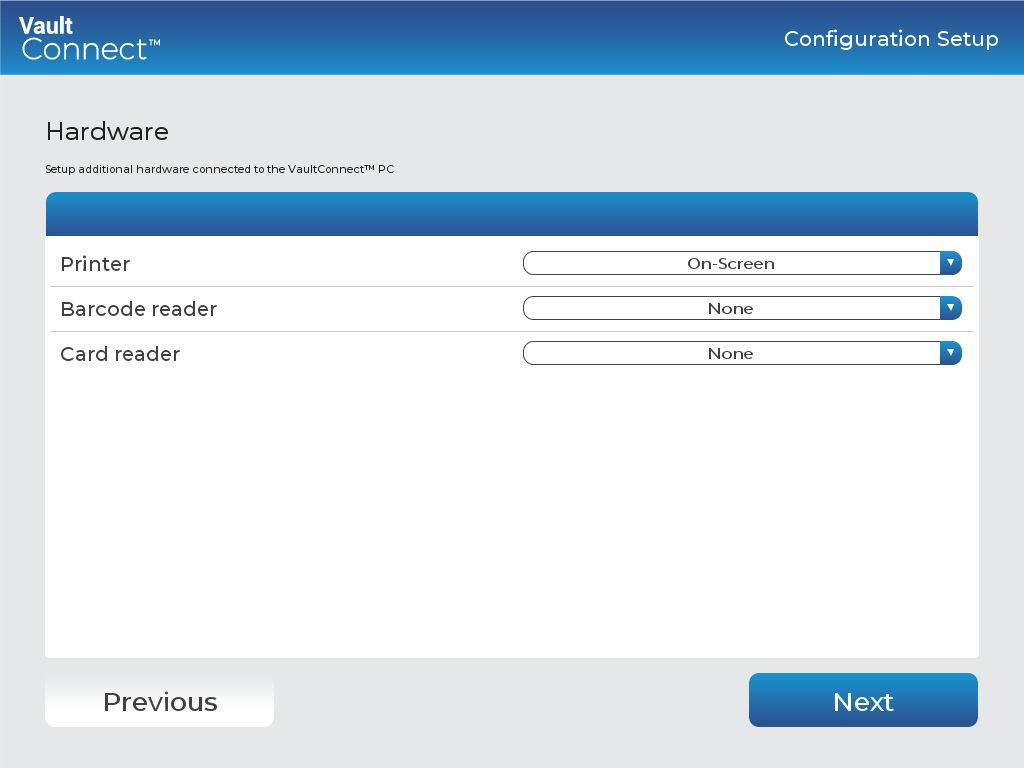Click the Barcode reader dropdown arrow icon

[x=951, y=308]
